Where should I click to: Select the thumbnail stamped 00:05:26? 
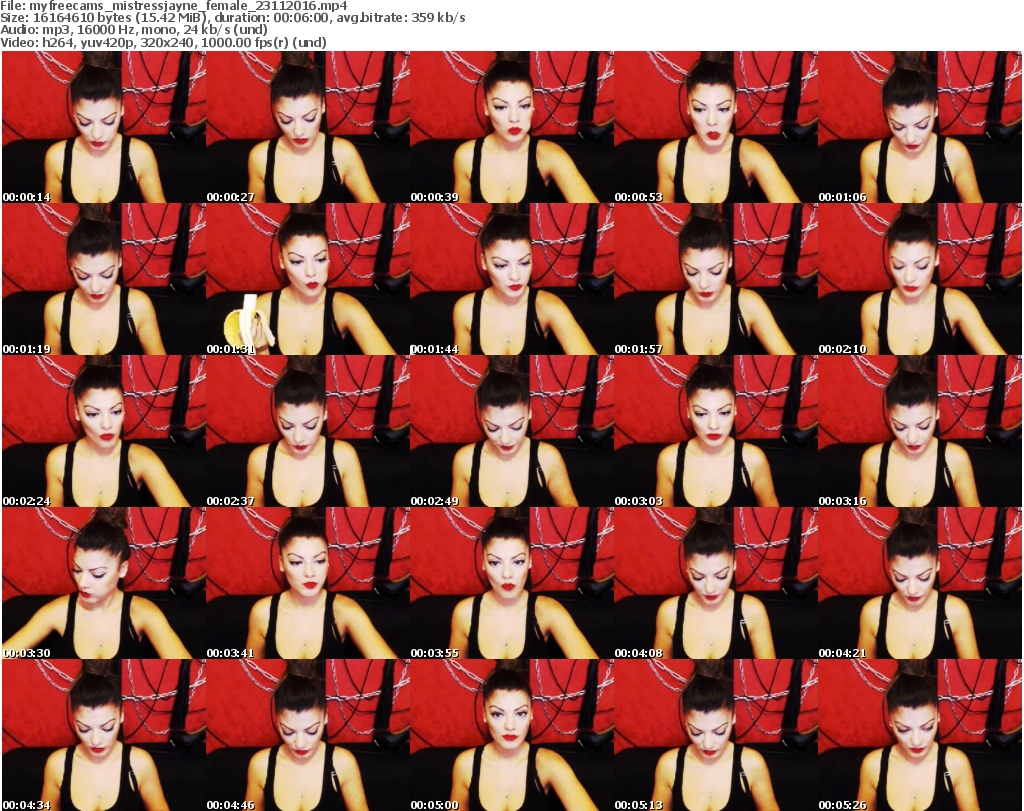click(x=920, y=735)
